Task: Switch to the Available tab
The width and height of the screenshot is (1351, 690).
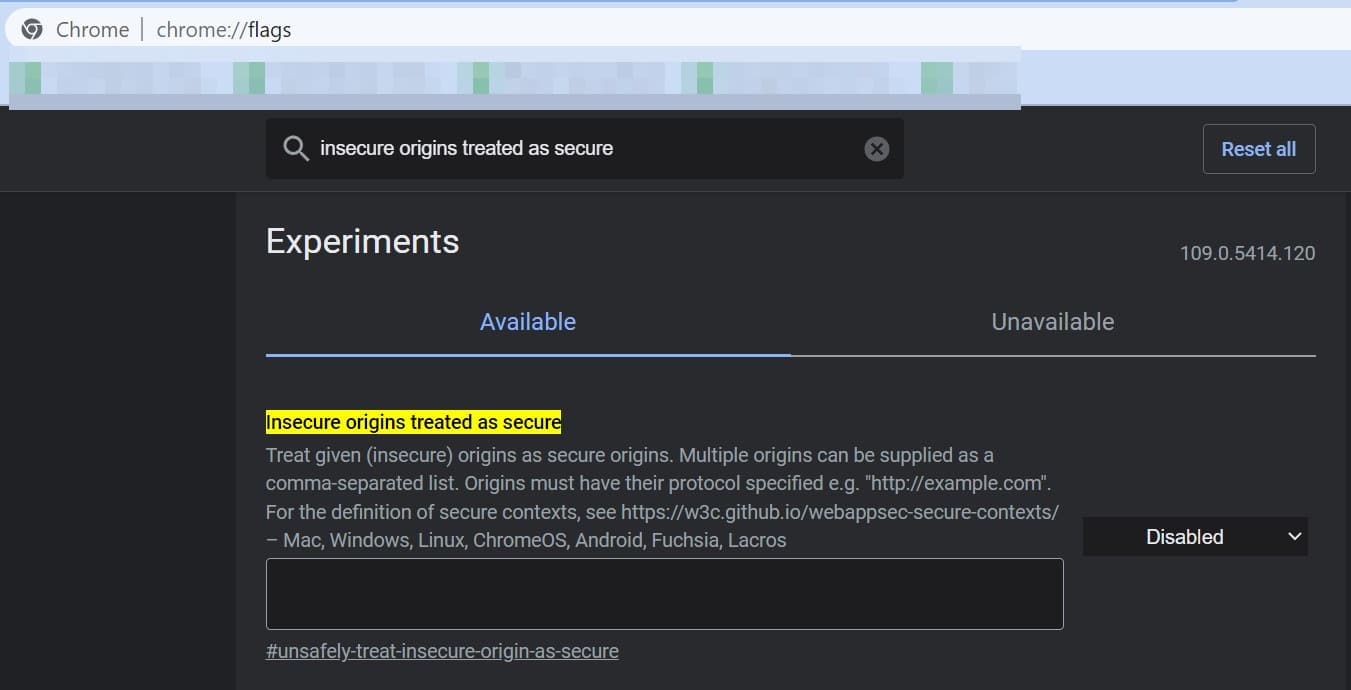Action: coord(528,322)
